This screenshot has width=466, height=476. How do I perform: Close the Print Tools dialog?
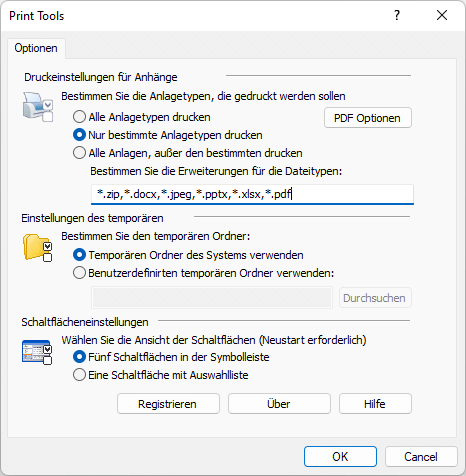coord(442,15)
